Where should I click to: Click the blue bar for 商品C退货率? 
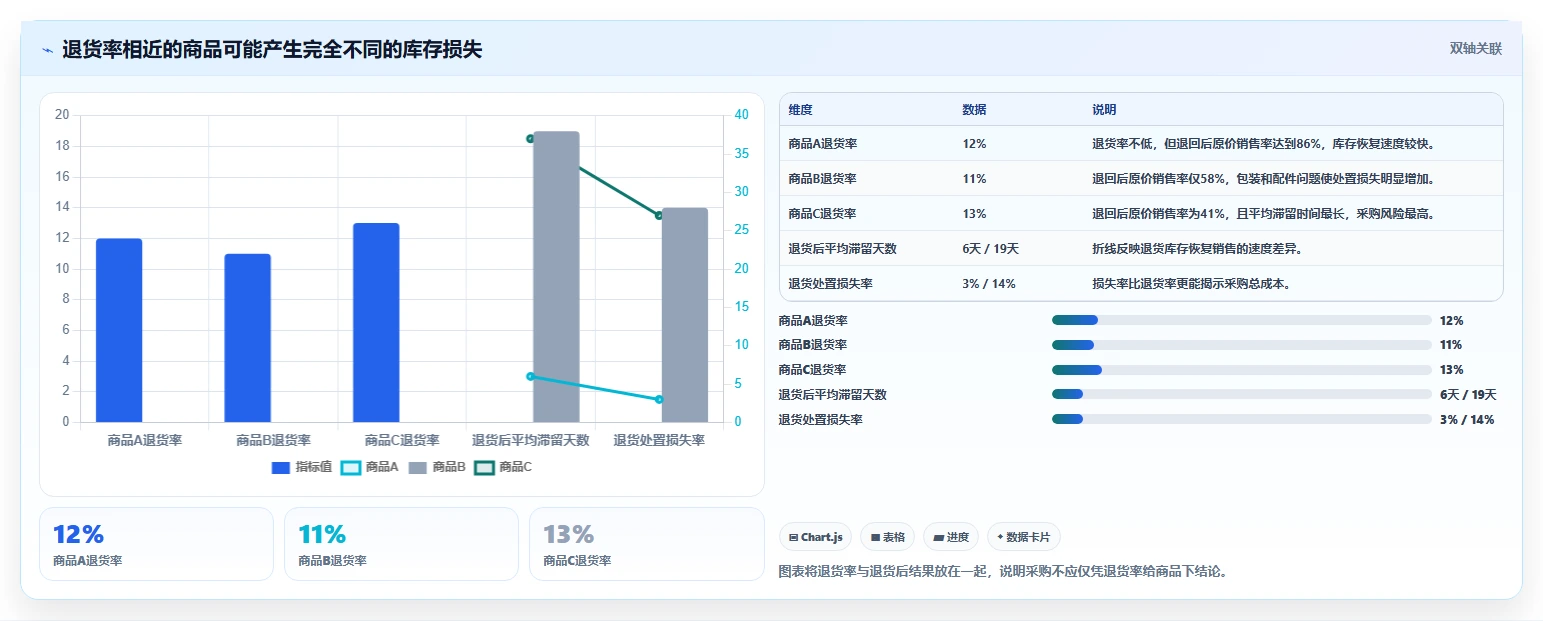click(376, 322)
